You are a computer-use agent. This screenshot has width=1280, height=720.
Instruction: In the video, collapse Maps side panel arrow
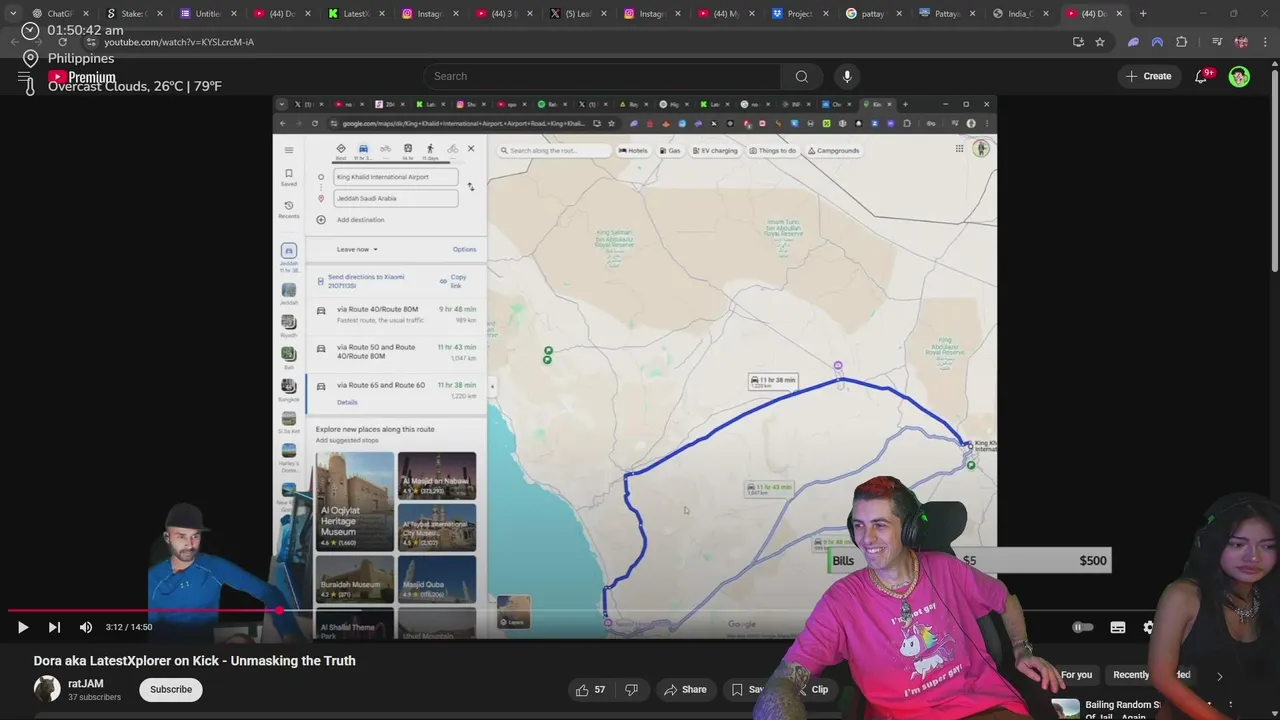click(x=492, y=386)
